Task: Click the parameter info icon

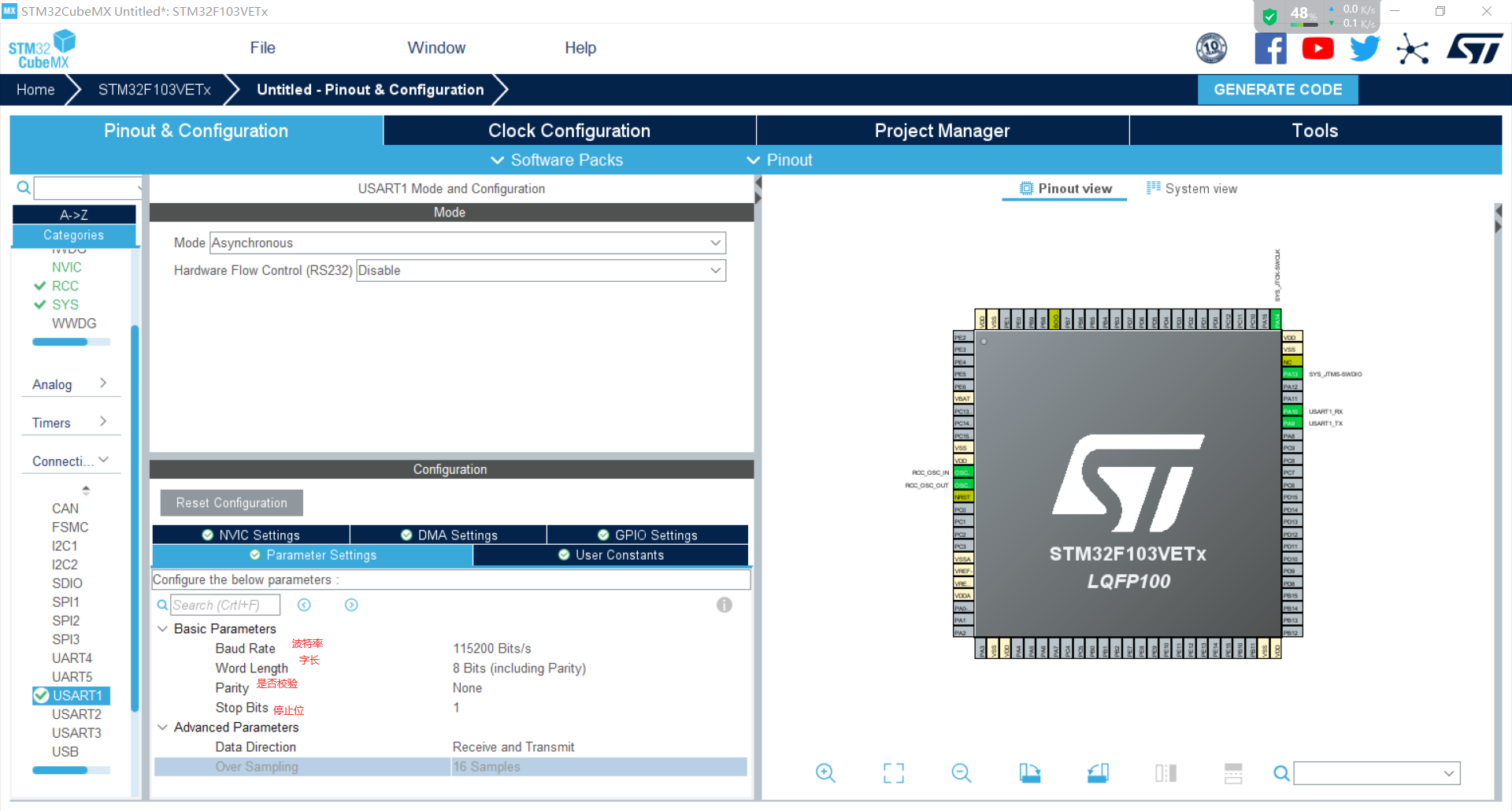Action: pyautogui.click(x=724, y=605)
